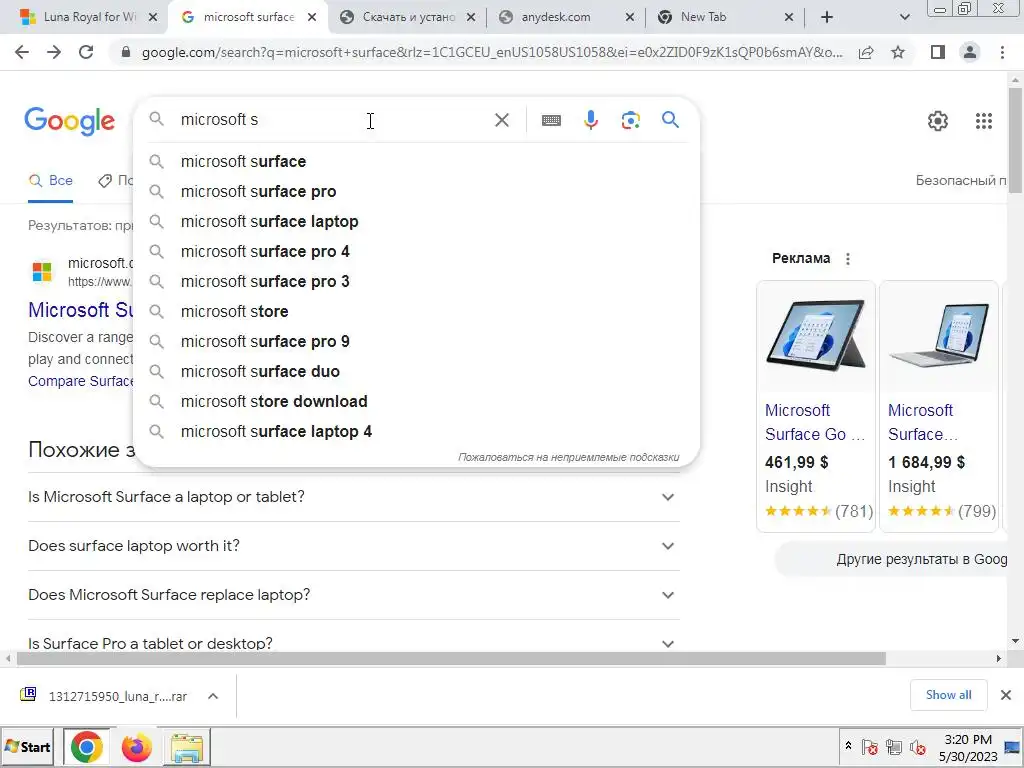Close the downloads bar
The height and width of the screenshot is (768, 1024).
pyautogui.click(x=1006, y=695)
